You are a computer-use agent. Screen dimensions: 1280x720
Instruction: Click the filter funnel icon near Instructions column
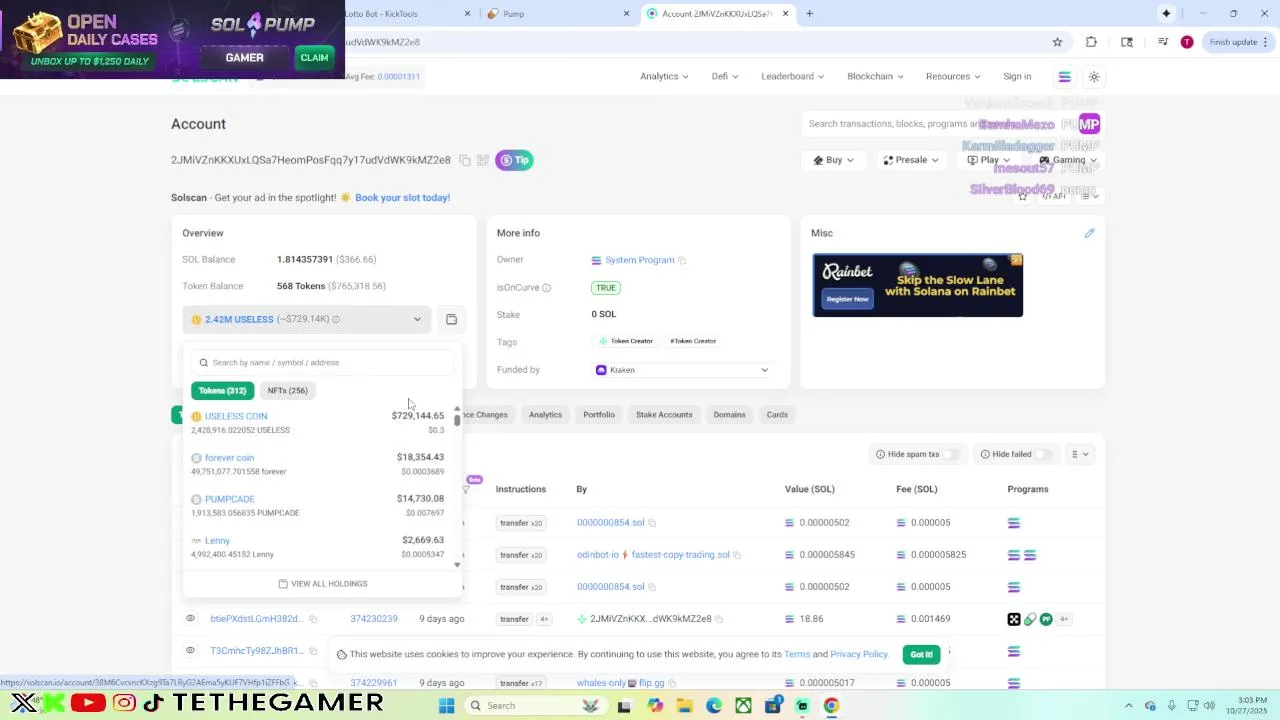[465, 489]
